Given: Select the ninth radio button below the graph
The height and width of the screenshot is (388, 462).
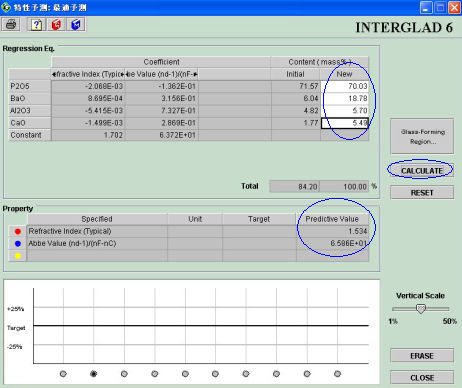Looking at the screenshot, I should coord(307,374).
